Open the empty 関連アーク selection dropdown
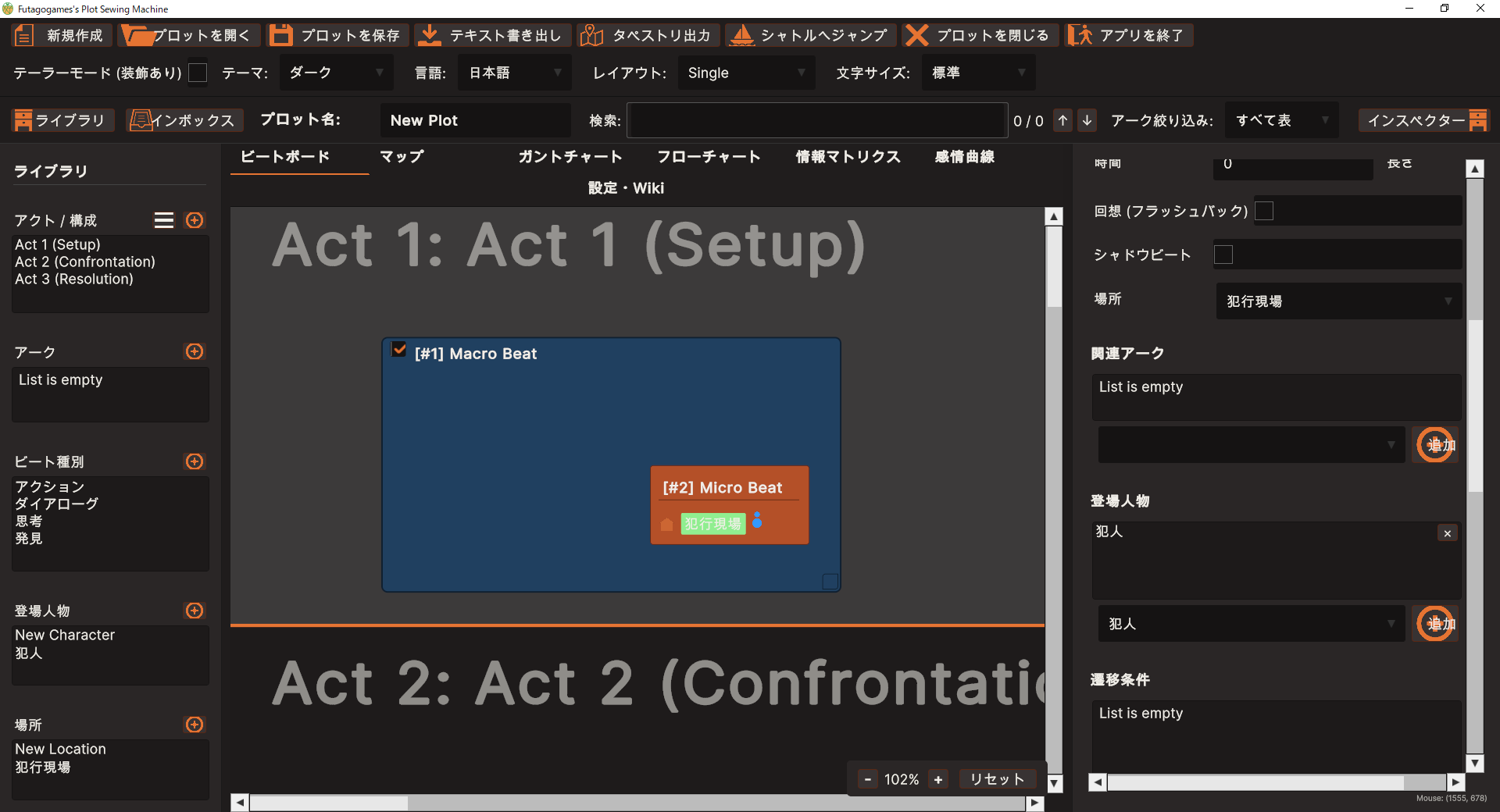The image size is (1500, 812). pos(1252,445)
